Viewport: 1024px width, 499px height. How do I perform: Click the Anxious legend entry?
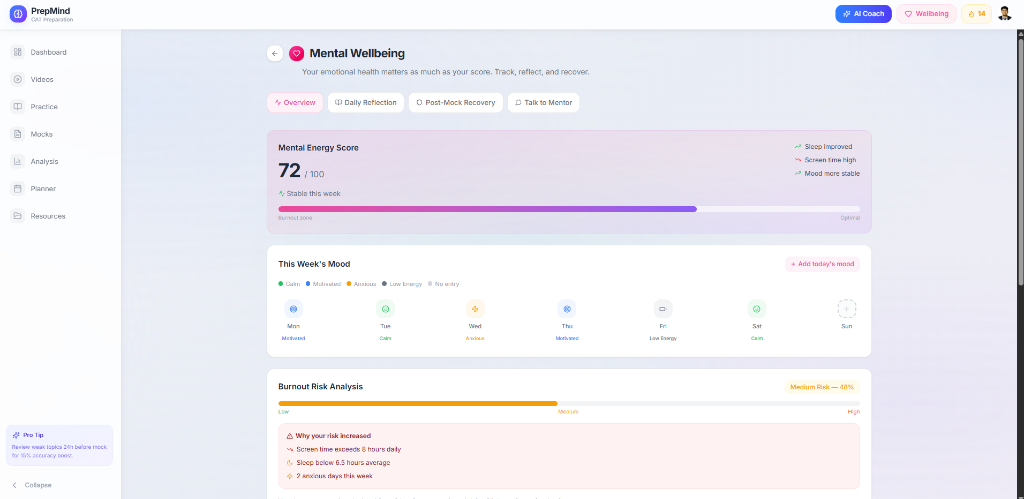pyautogui.click(x=361, y=284)
